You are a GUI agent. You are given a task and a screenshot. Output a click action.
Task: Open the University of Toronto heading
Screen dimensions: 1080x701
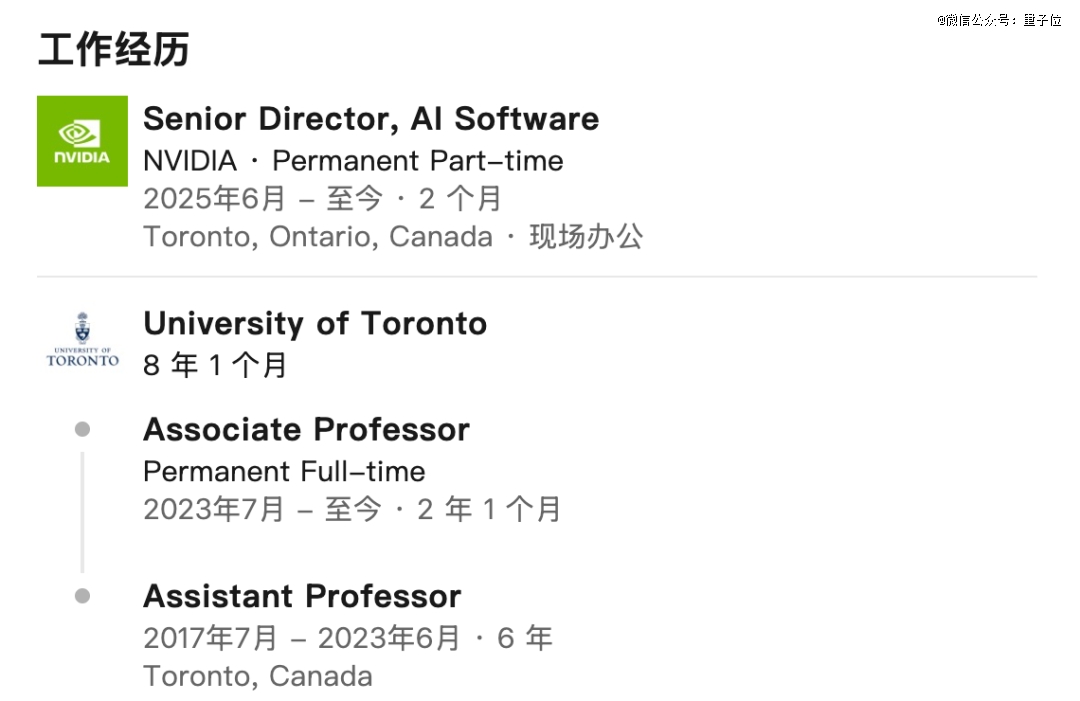point(315,324)
